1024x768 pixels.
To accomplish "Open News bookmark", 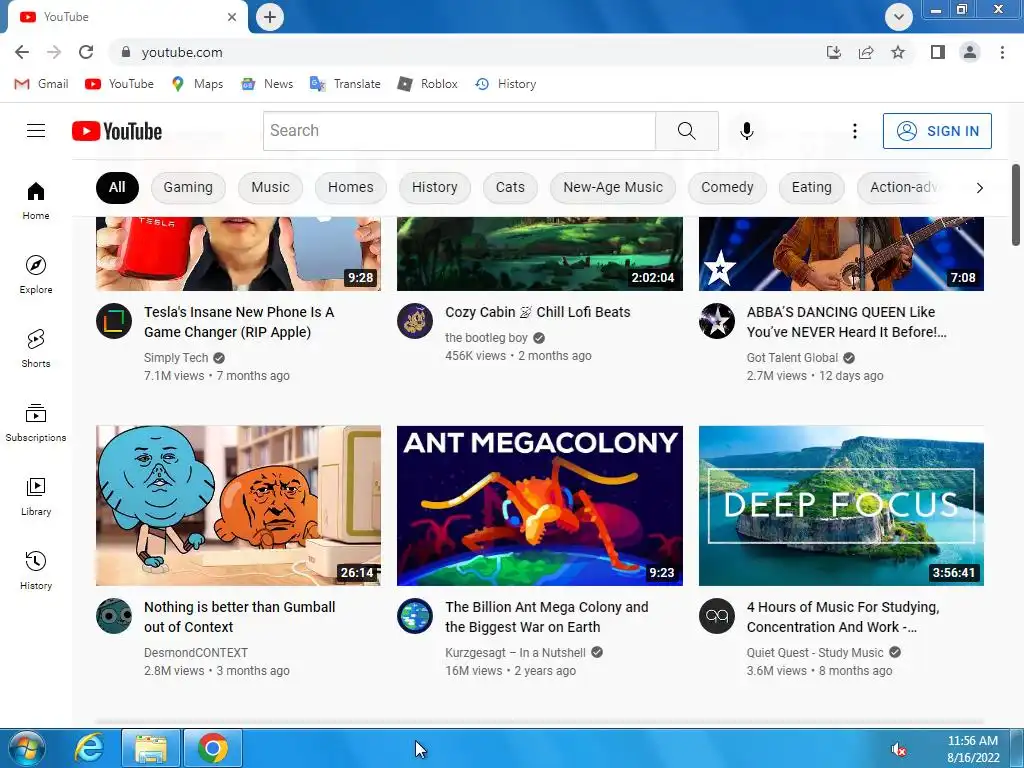I will tap(267, 84).
